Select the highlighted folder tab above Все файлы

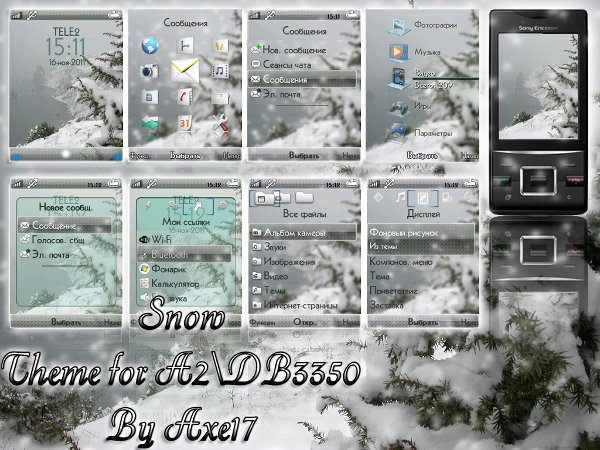point(264,198)
